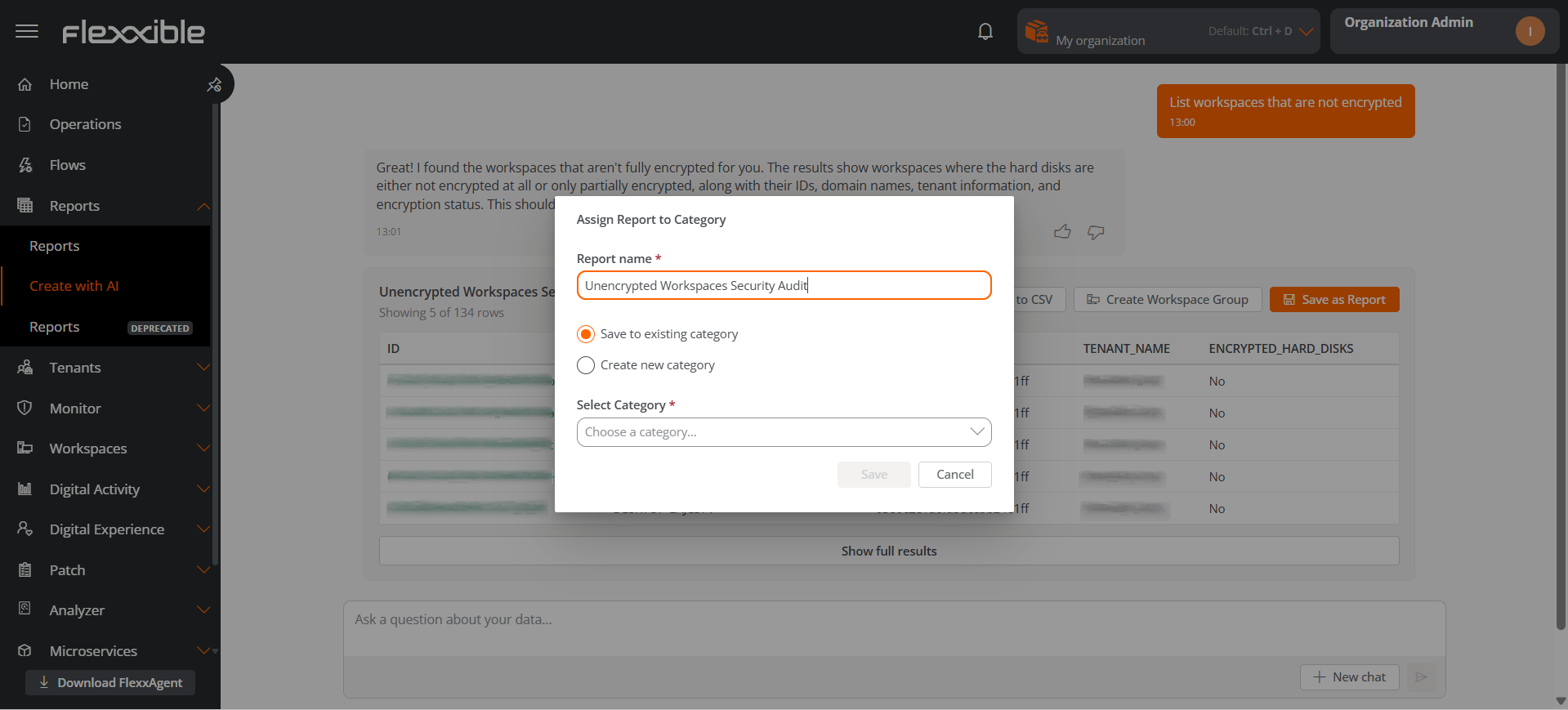This screenshot has height=710, width=1568.
Task: Click the notifications bell icon
Action: point(985,32)
